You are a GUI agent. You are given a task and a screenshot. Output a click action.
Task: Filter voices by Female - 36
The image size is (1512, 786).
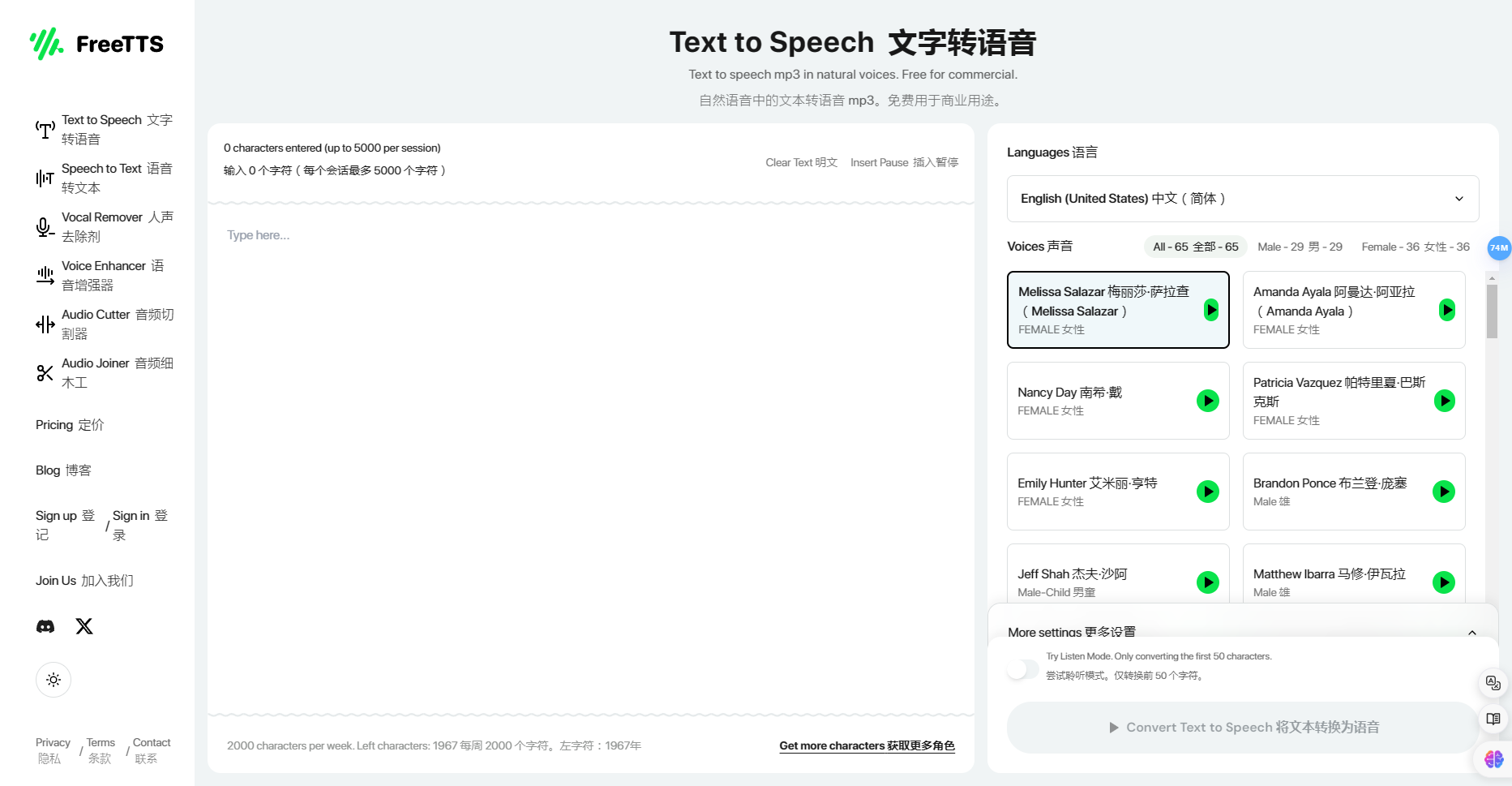pos(1416,247)
